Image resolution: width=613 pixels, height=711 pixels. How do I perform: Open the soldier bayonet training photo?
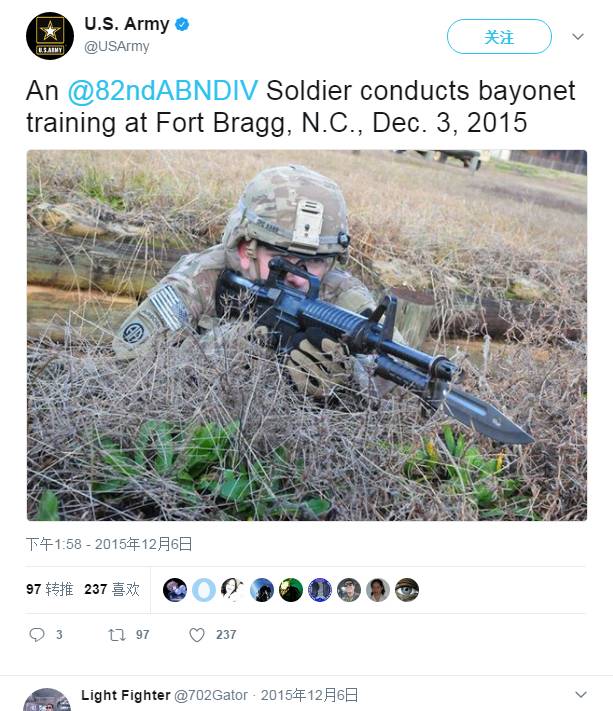pyautogui.click(x=306, y=335)
